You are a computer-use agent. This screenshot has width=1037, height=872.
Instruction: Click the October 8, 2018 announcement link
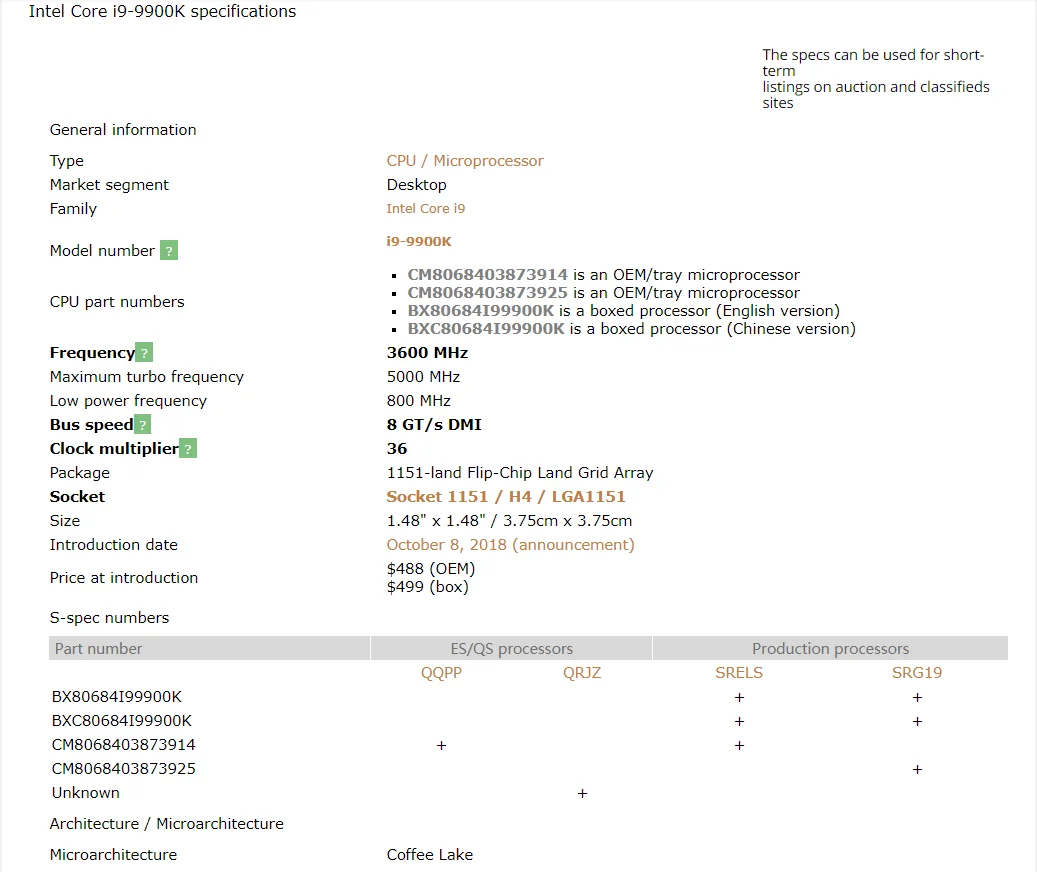tap(511, 545)
